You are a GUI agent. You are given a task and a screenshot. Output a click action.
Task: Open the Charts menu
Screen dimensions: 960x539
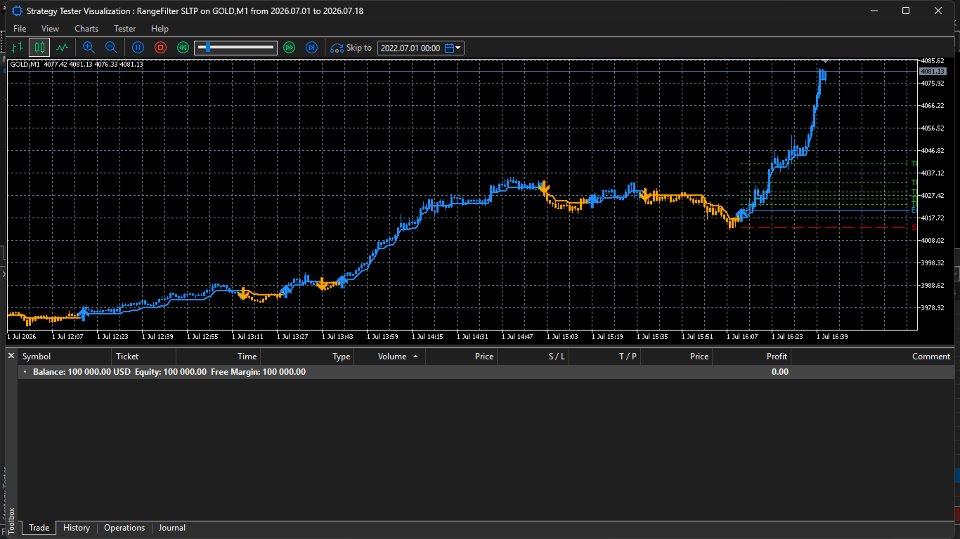coord(86,29)
